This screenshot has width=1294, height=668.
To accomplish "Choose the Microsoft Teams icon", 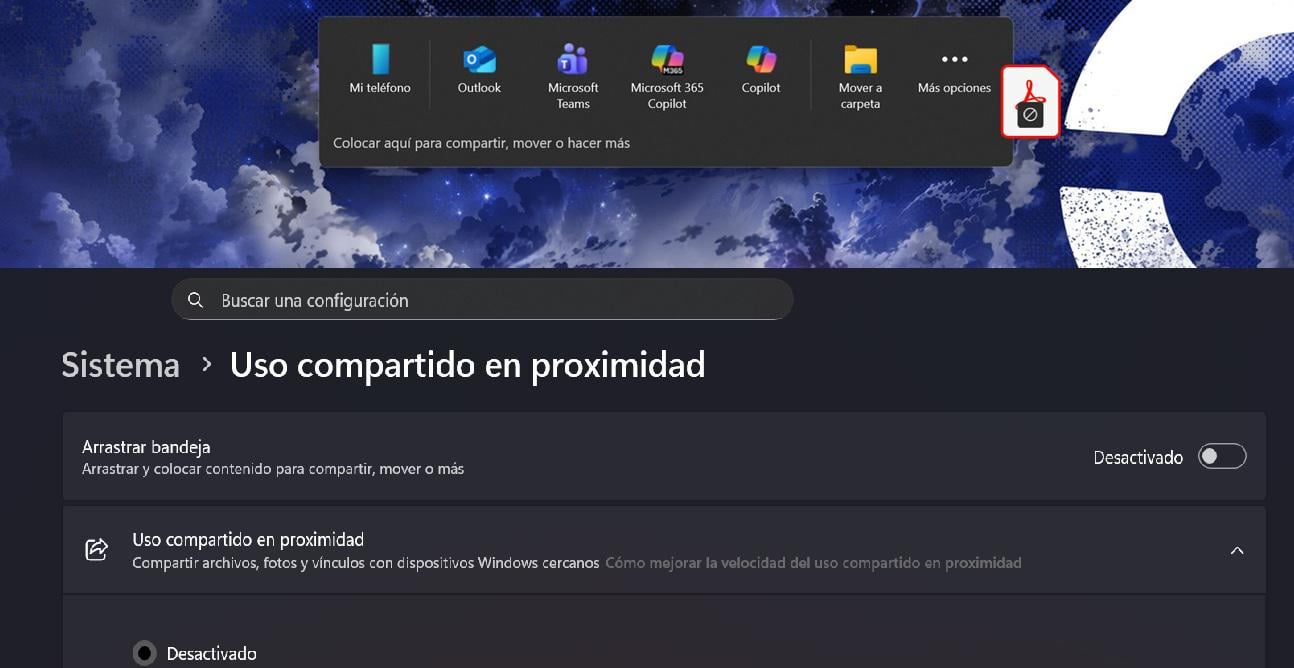I will tap(573, 60).
